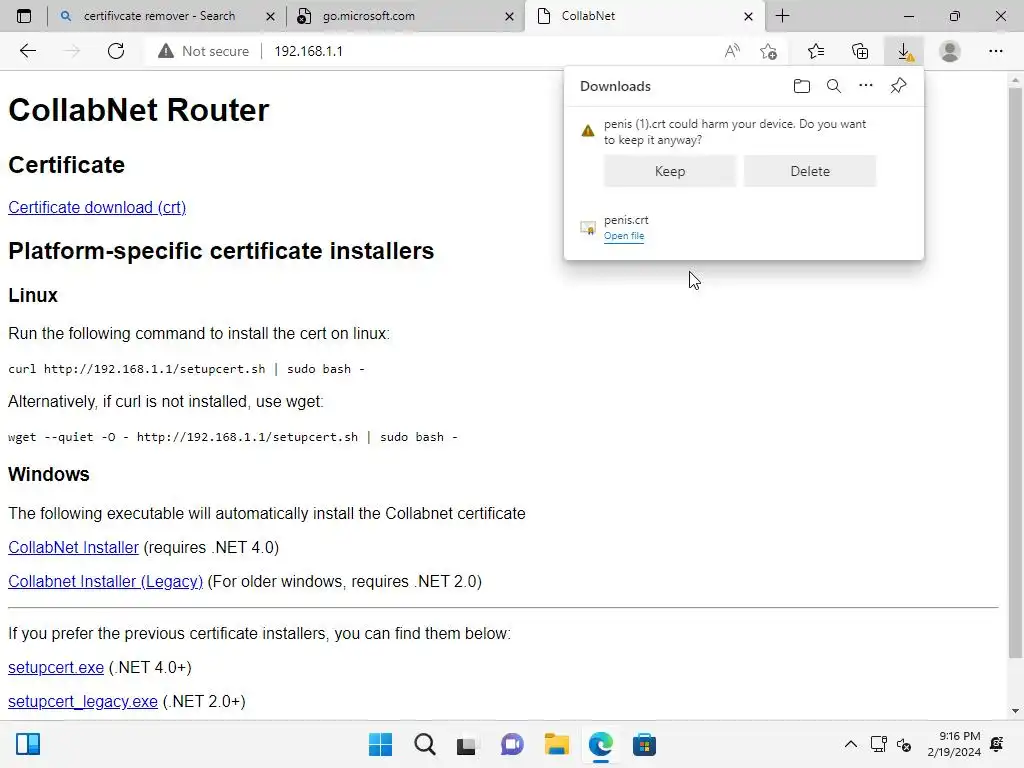Click Microsoft Edge taskbar icon
Screen dimensions: 1024x768
pyautogui.click(x=600, y=744)
